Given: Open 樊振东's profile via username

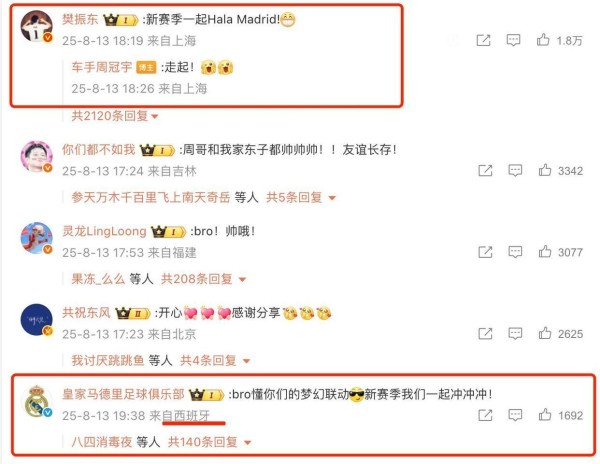Looking at the screenshot, I should [80, 19].
